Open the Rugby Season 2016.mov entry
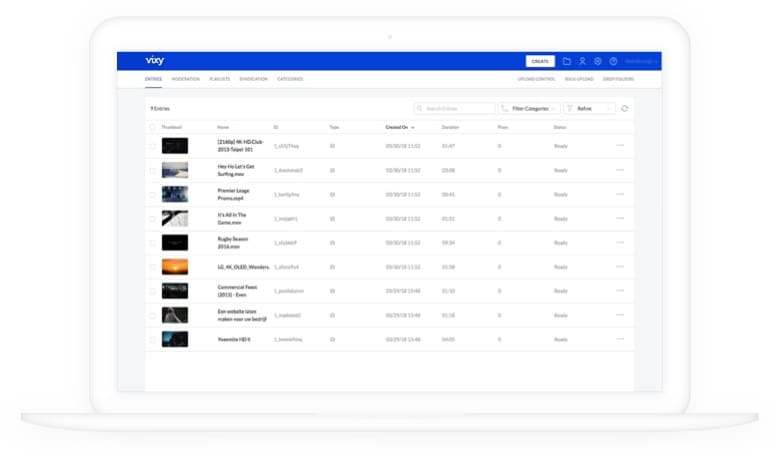 point(232,243)
